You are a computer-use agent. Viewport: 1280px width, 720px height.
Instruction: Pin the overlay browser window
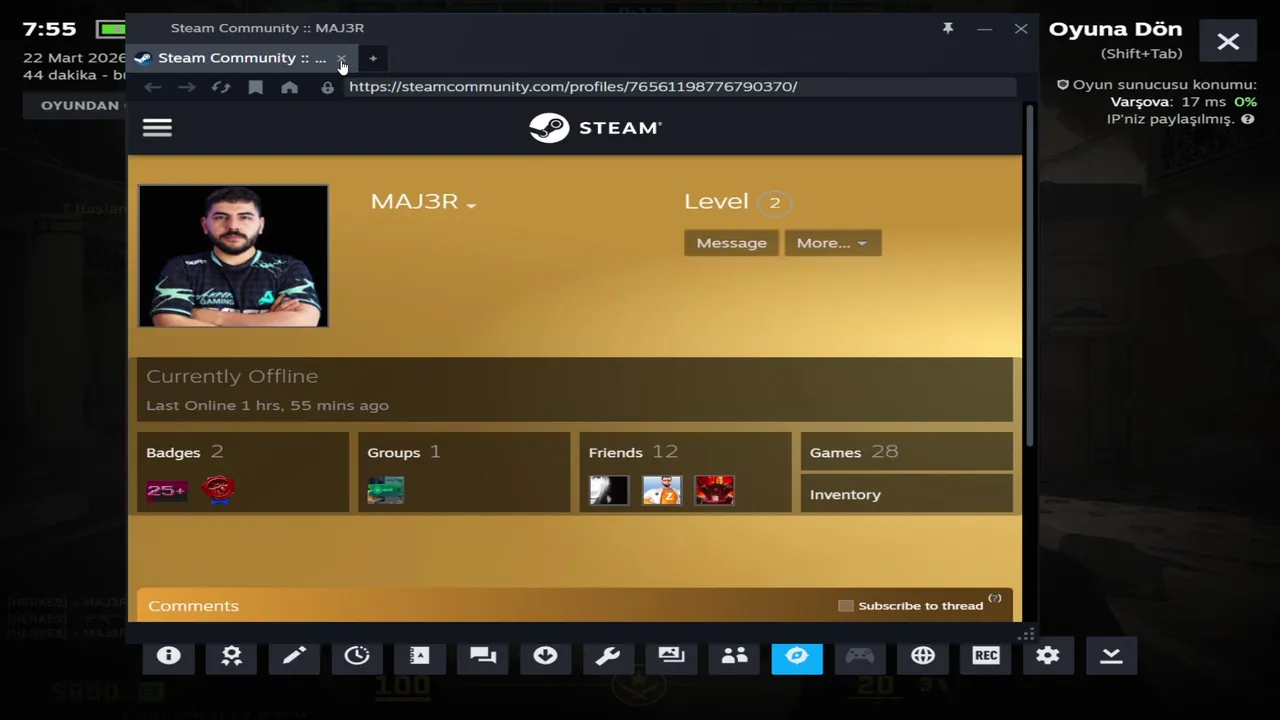tap(948, 28)
